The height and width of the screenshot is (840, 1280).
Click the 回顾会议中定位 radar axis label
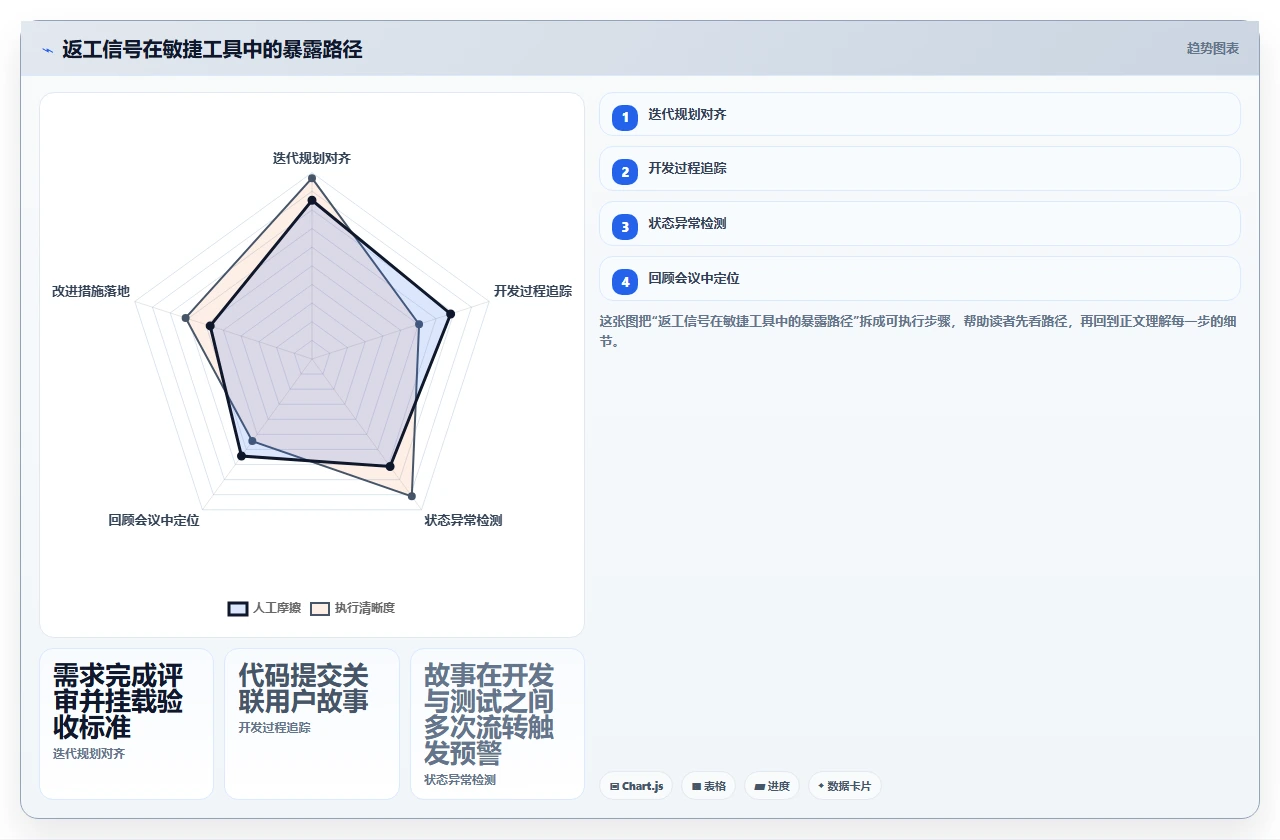tap(154, 520)
